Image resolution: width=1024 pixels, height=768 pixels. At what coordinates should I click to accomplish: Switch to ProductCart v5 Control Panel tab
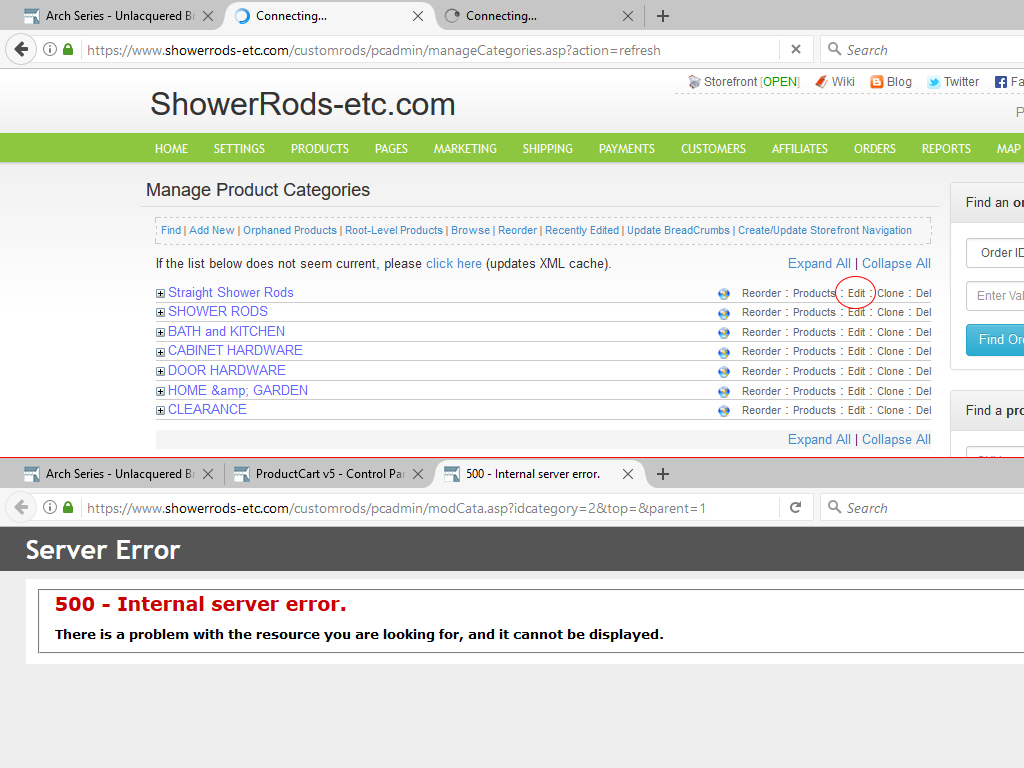point(327,473)
